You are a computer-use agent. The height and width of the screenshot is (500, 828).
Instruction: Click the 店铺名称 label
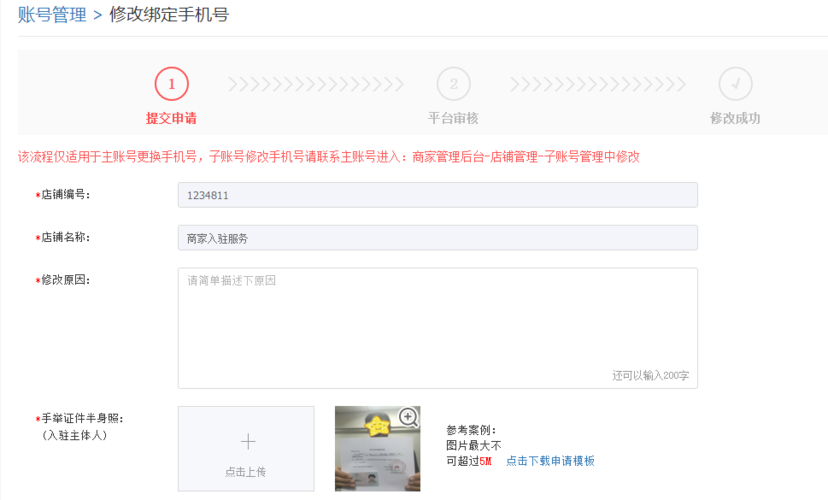(65, 238)
